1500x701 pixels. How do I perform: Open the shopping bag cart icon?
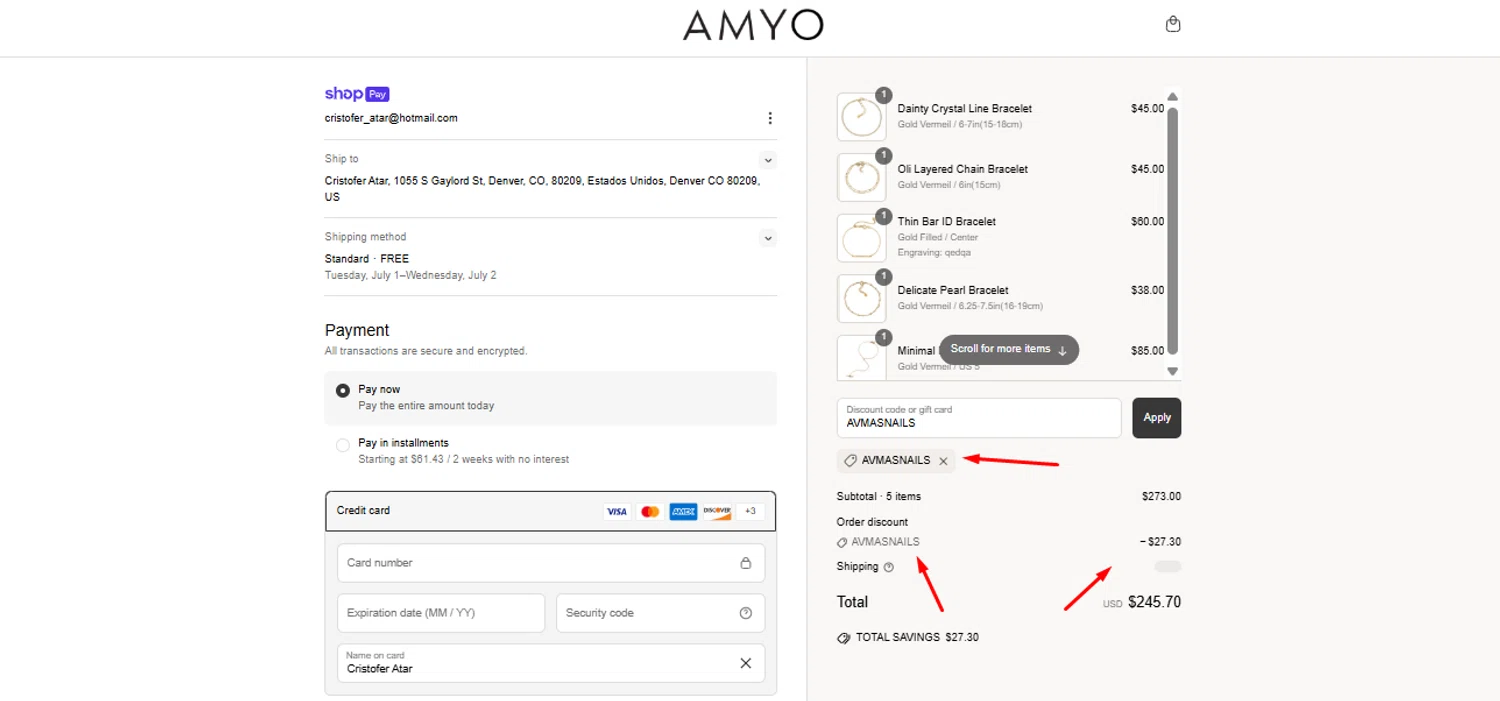tap(1173, 24)
